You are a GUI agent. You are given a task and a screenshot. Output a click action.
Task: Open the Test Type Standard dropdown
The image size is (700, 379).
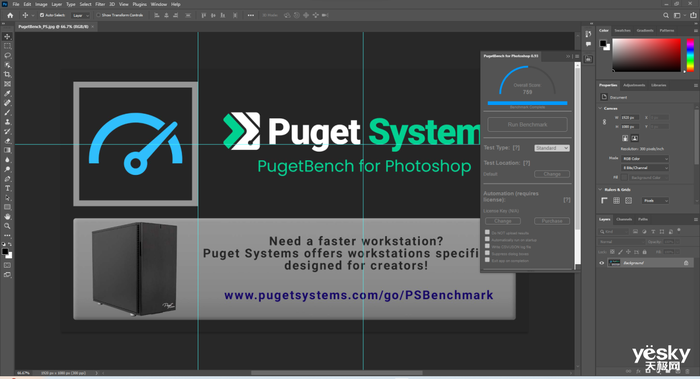tap(552, 148)
